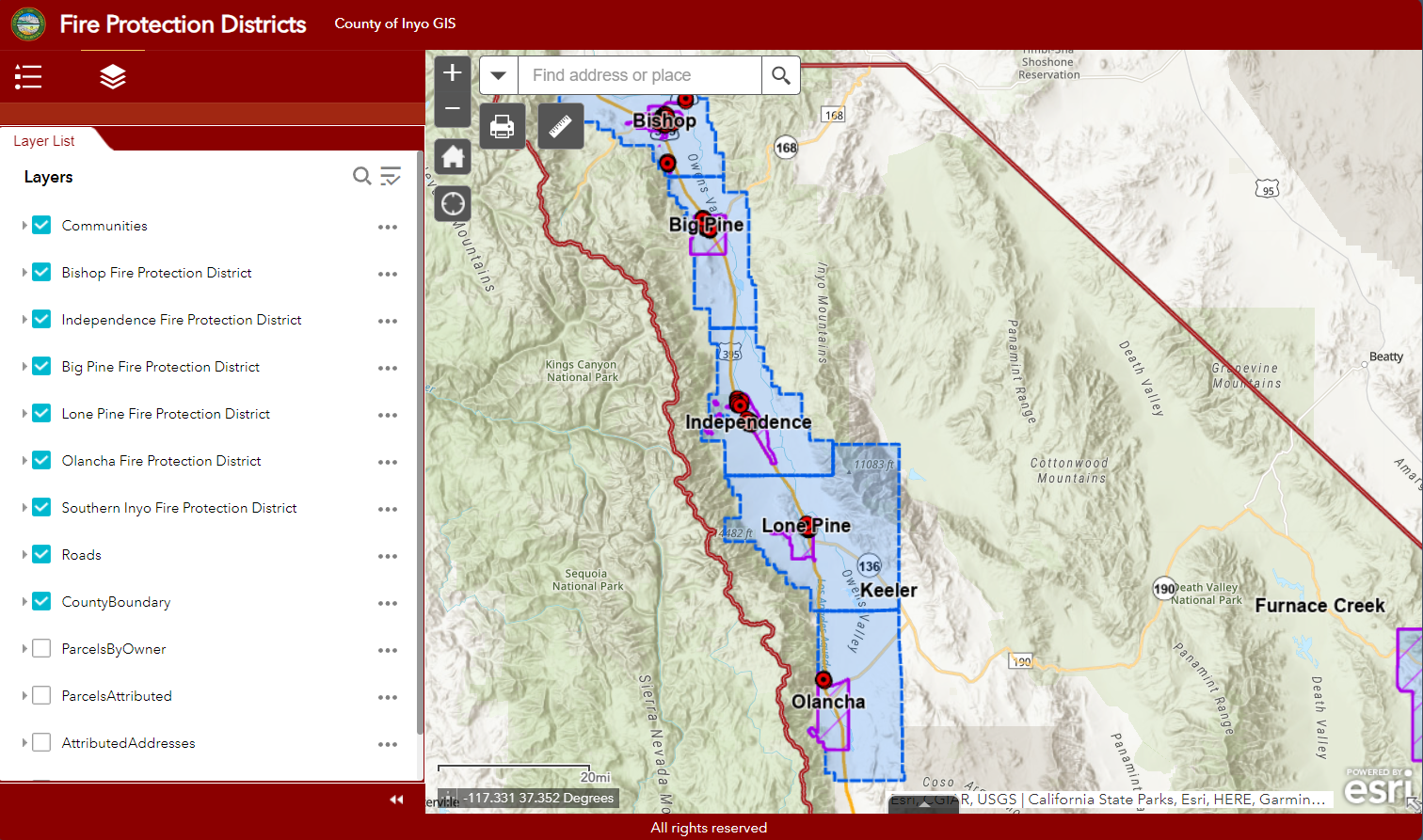Open options menu for Bishop Fire Protection District
The height and width of the screenshot is (840, 1423).
tap(388, 274)
